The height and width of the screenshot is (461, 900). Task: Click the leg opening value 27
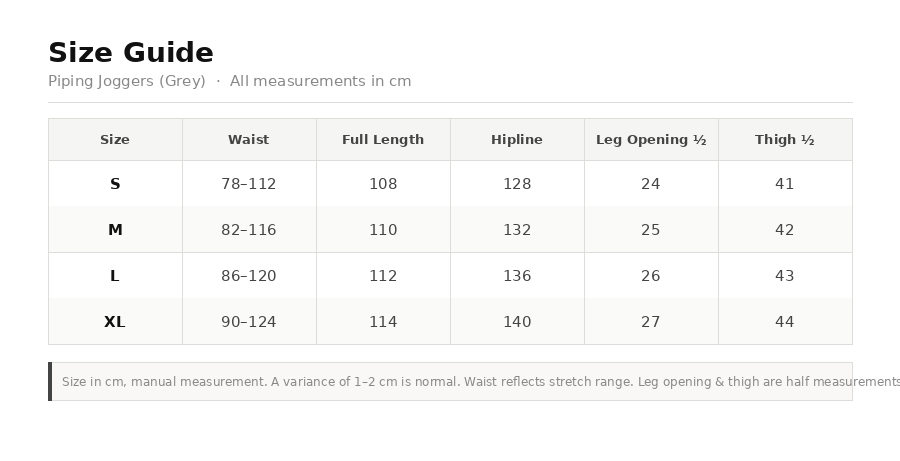651,321
